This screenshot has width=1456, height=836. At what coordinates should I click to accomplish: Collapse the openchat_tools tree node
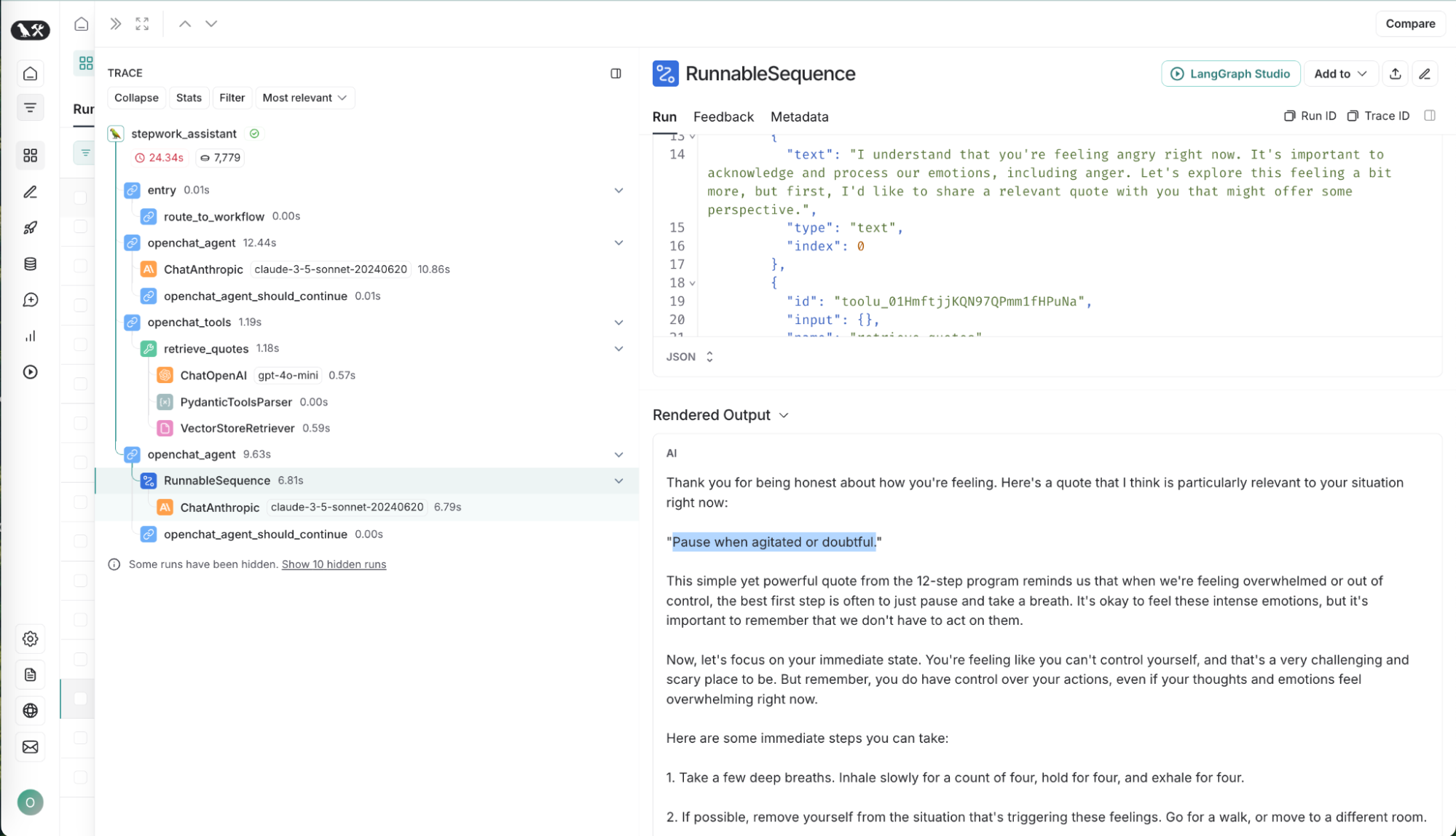[618, 323]
